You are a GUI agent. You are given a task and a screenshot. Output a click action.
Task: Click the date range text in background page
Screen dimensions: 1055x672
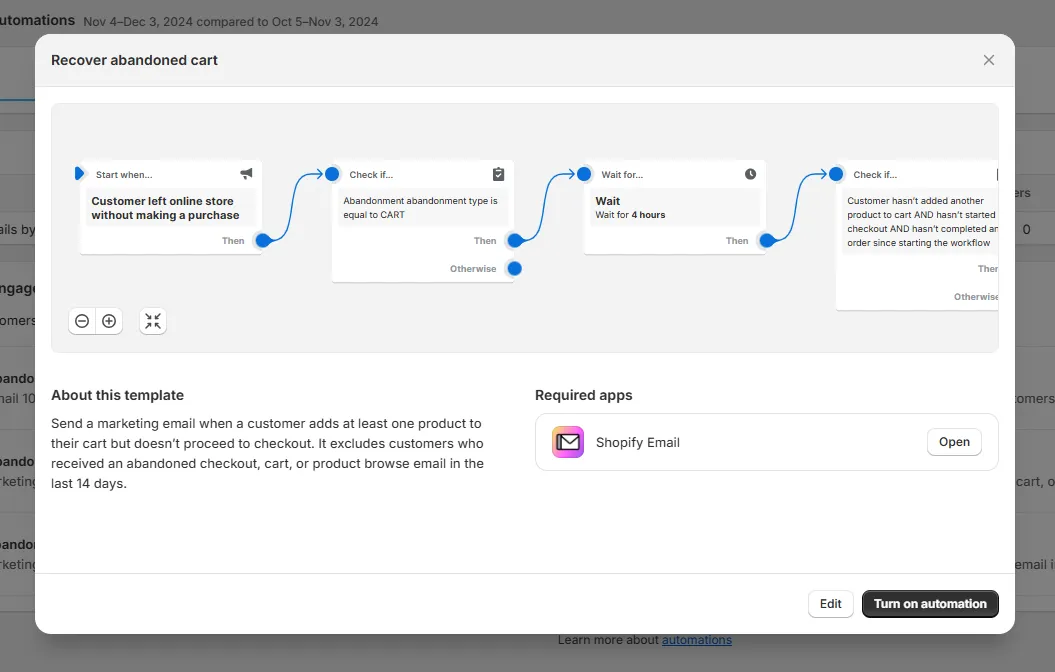[x=231, y=22]
